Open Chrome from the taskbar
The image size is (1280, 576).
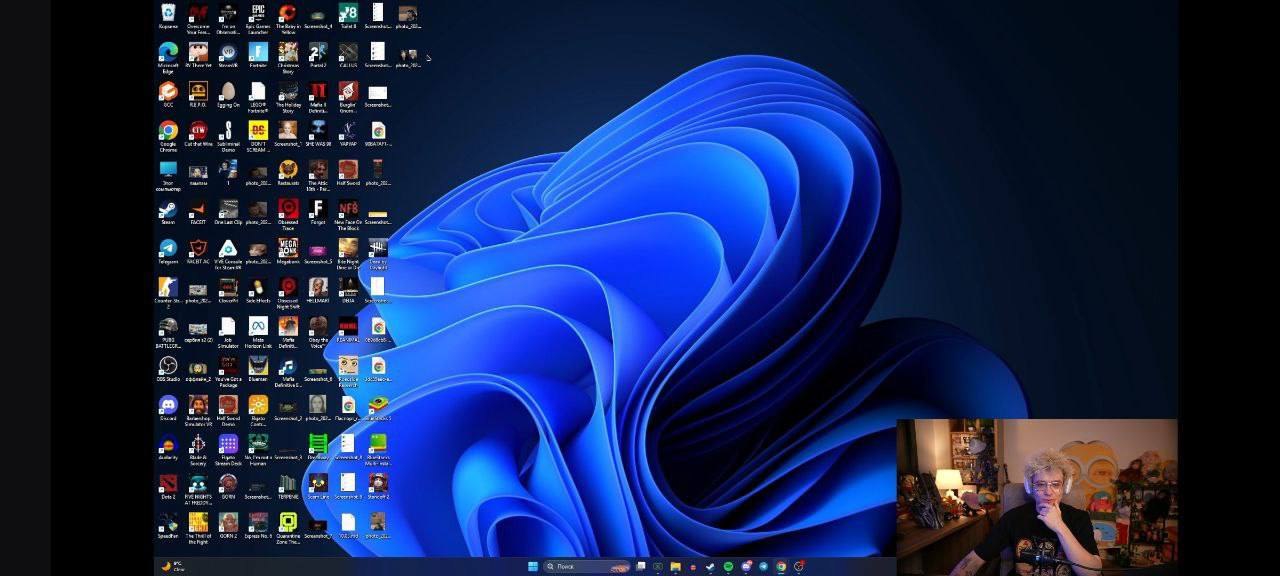tap(781, 566)
